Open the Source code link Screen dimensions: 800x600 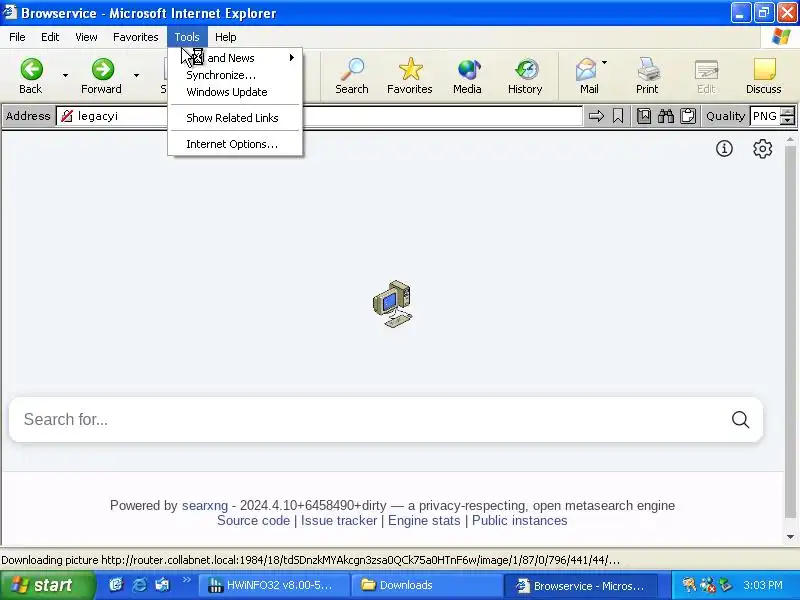[x=253, y=520]
